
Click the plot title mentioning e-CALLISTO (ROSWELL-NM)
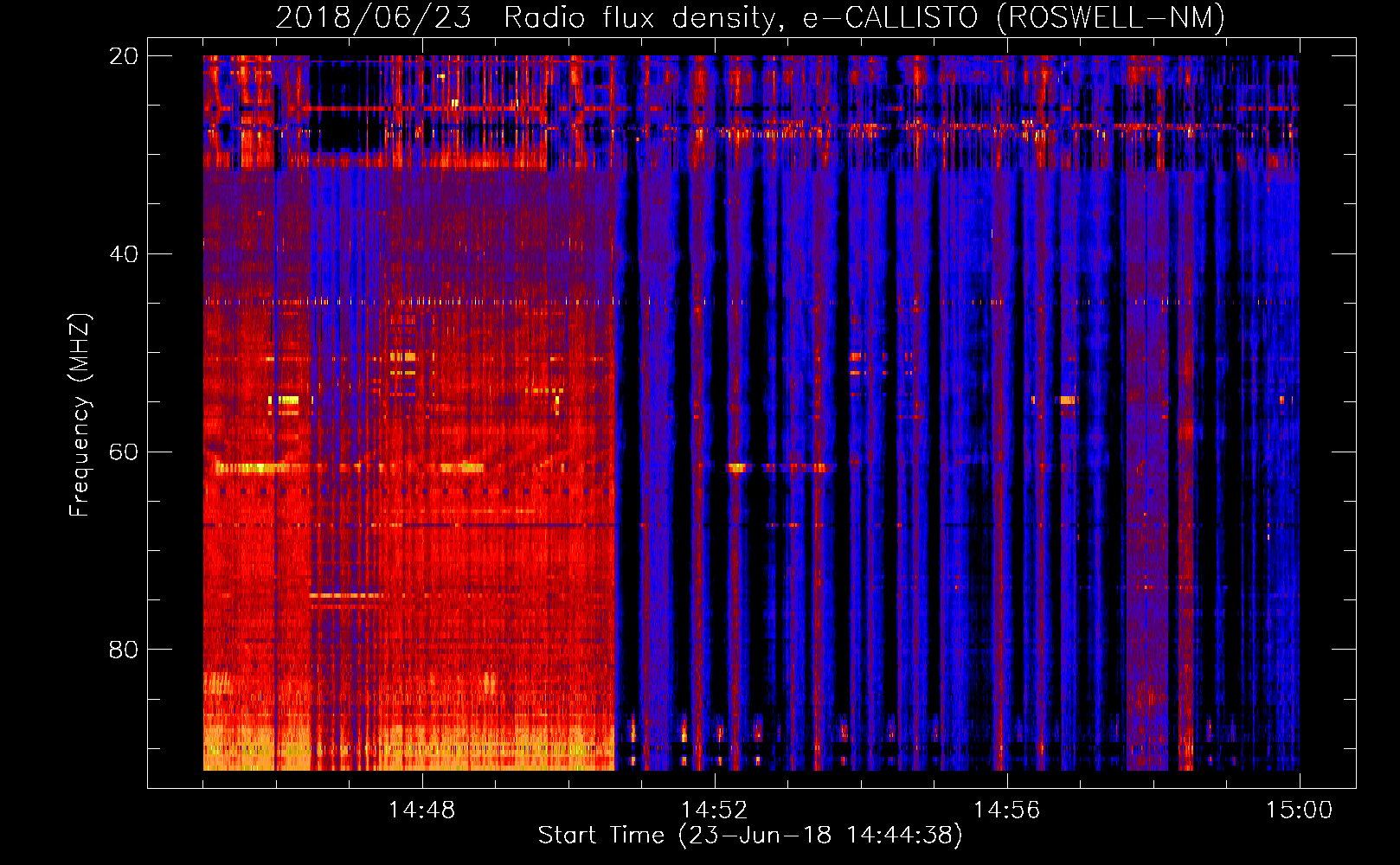tap(750, 17)
